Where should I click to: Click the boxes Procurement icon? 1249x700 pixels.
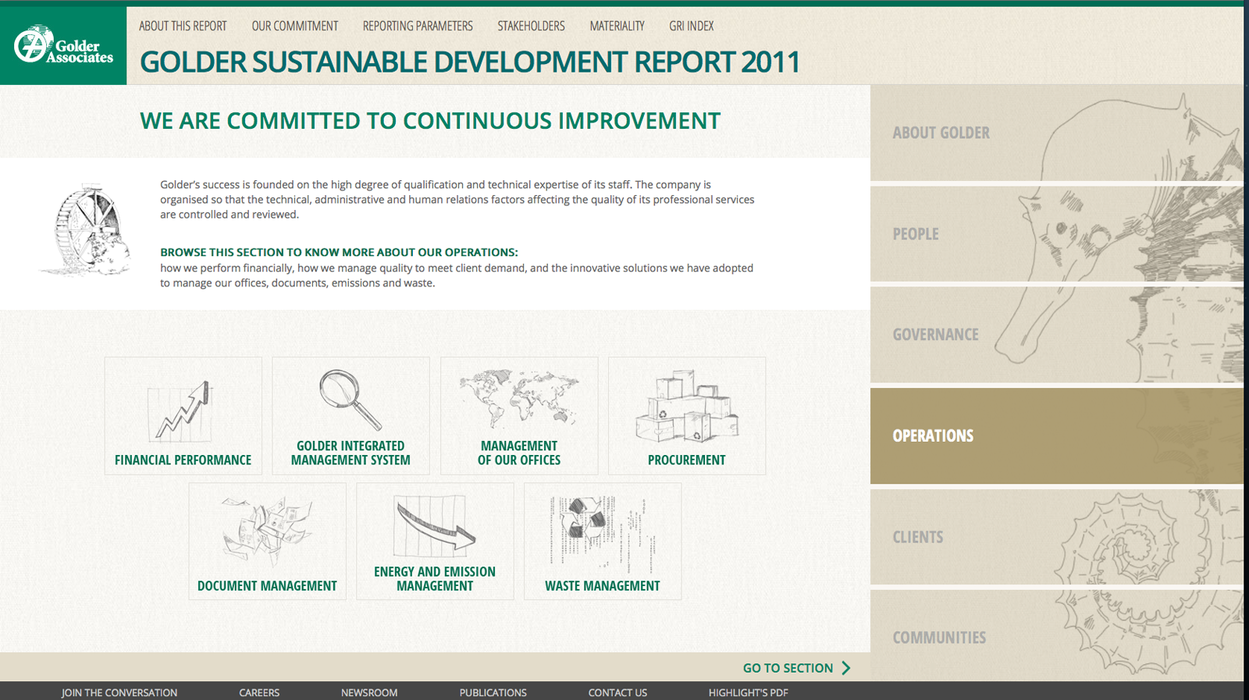tap(686, 408)
